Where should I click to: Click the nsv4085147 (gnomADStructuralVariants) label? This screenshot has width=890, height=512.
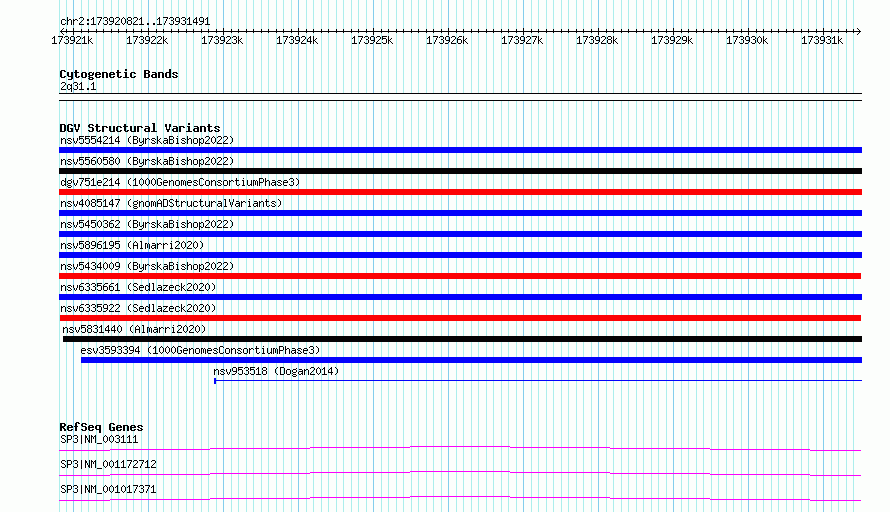click(171, 203)
